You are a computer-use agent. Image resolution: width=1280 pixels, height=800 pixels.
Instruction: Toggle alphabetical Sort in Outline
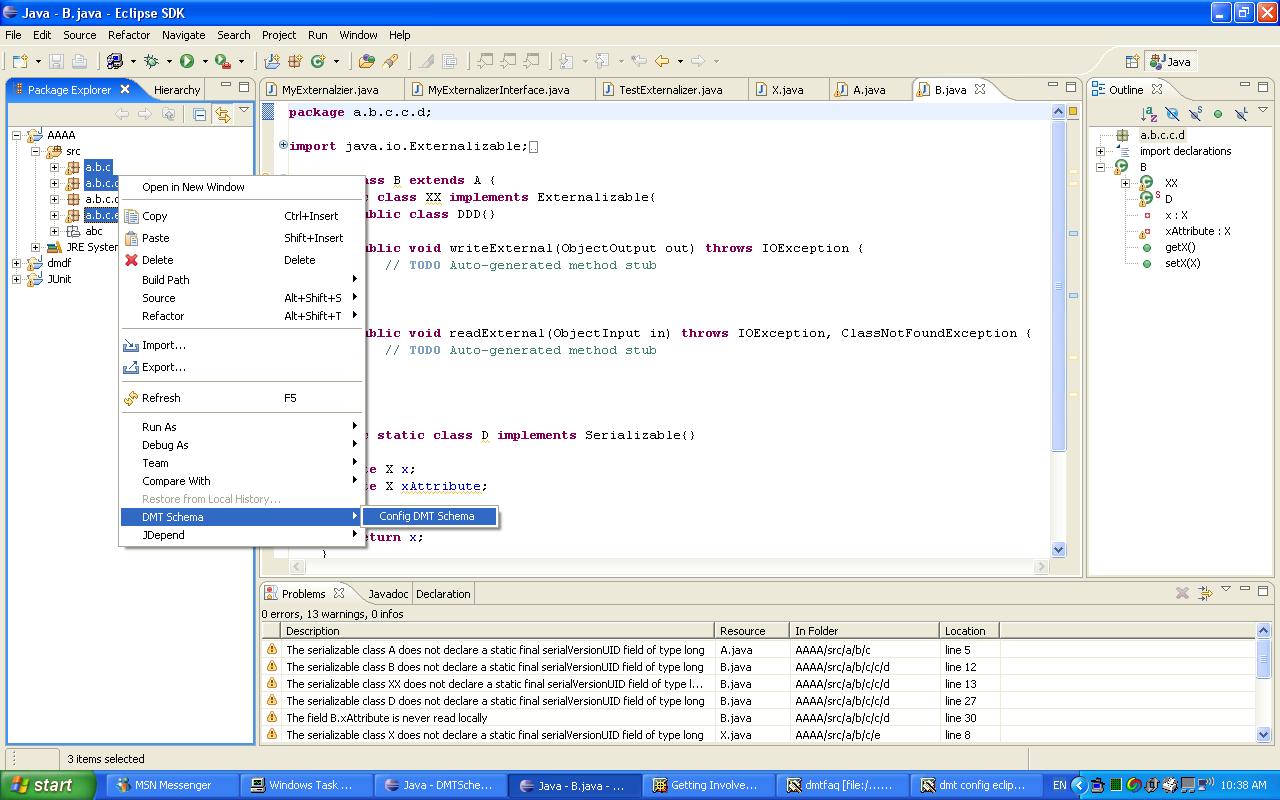point(1150,114)
